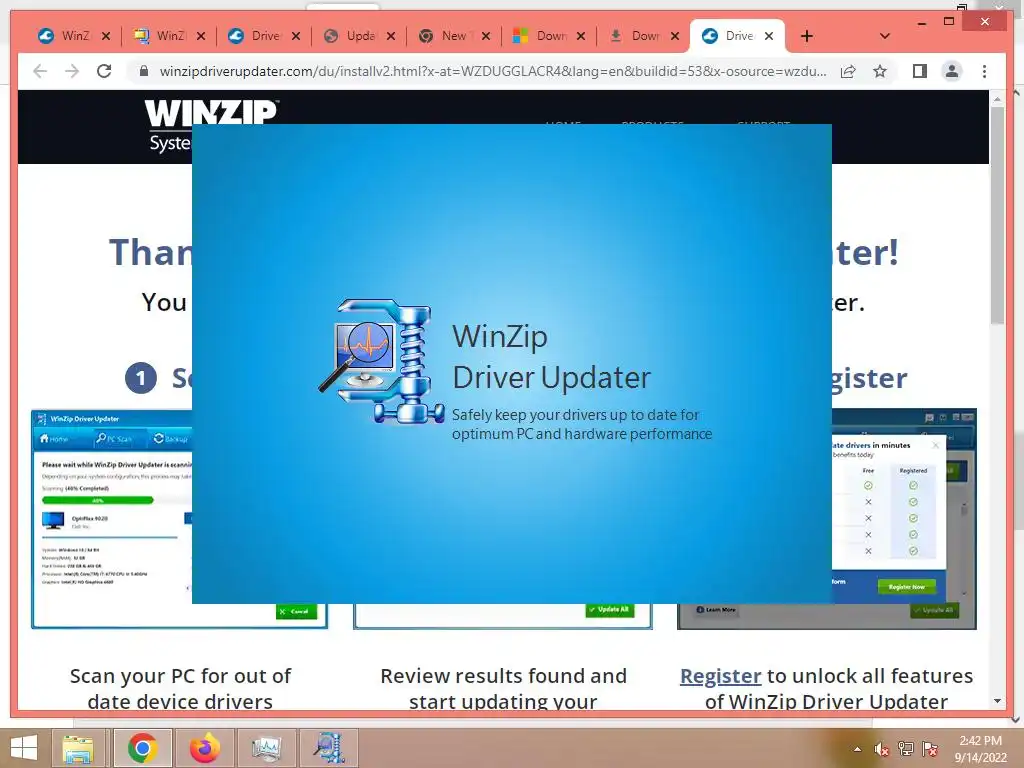Image resolution: width=1024 pixels, height=768 pixels.
Task: Click the green Update All button in middle screenshot
Action: coord(609,609)
